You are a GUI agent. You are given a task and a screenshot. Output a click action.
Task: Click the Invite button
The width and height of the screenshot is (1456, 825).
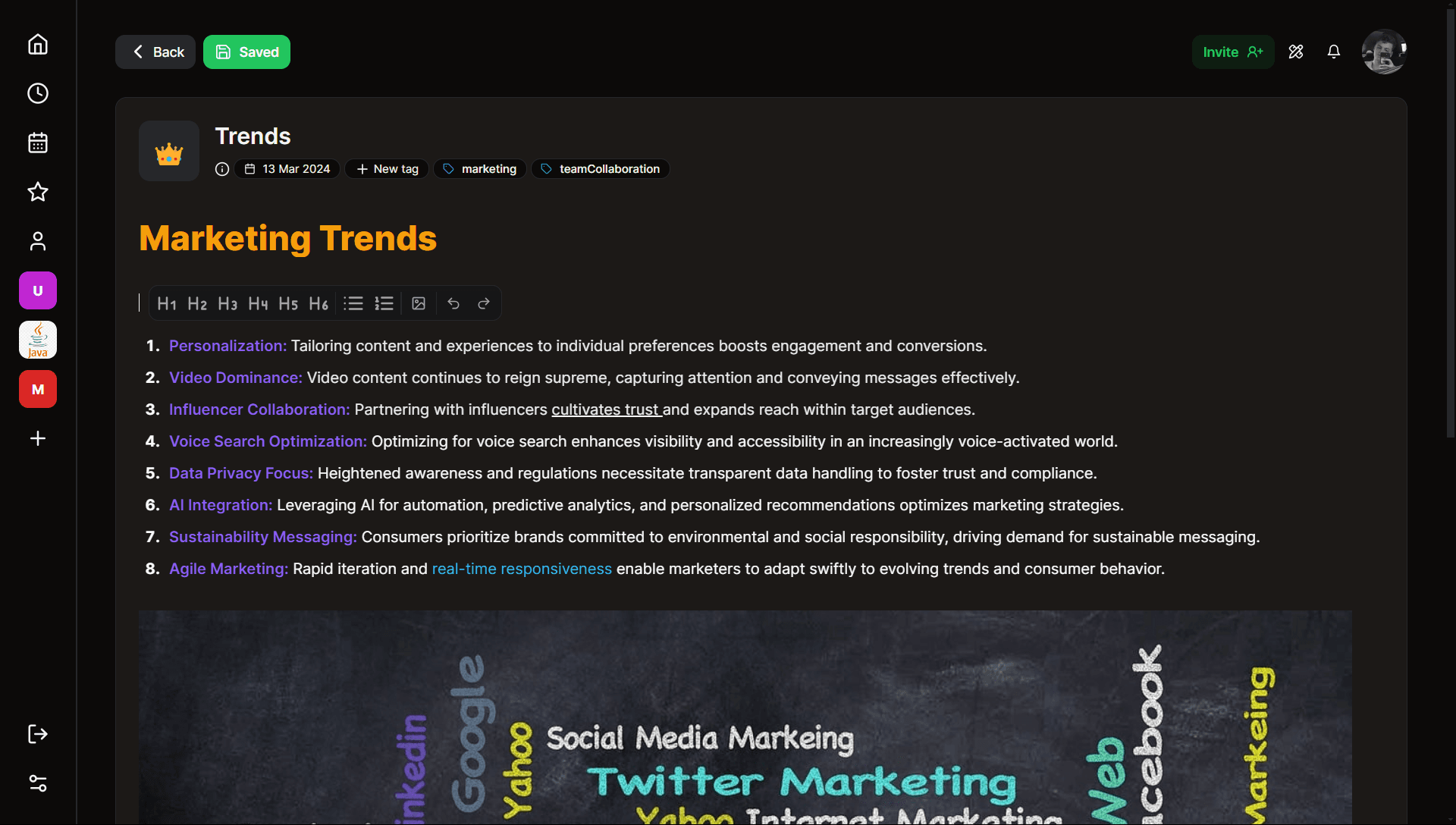(1232, 51)
